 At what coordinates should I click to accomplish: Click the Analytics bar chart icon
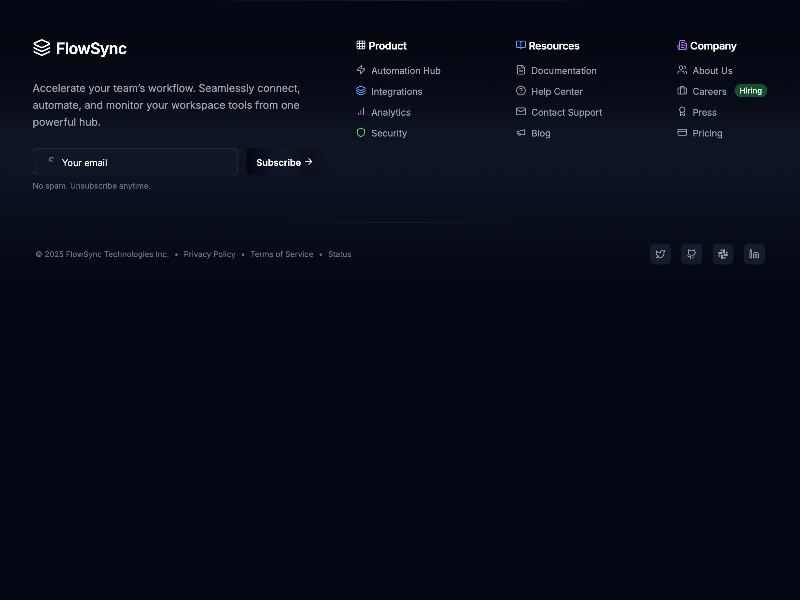(361, 112)
